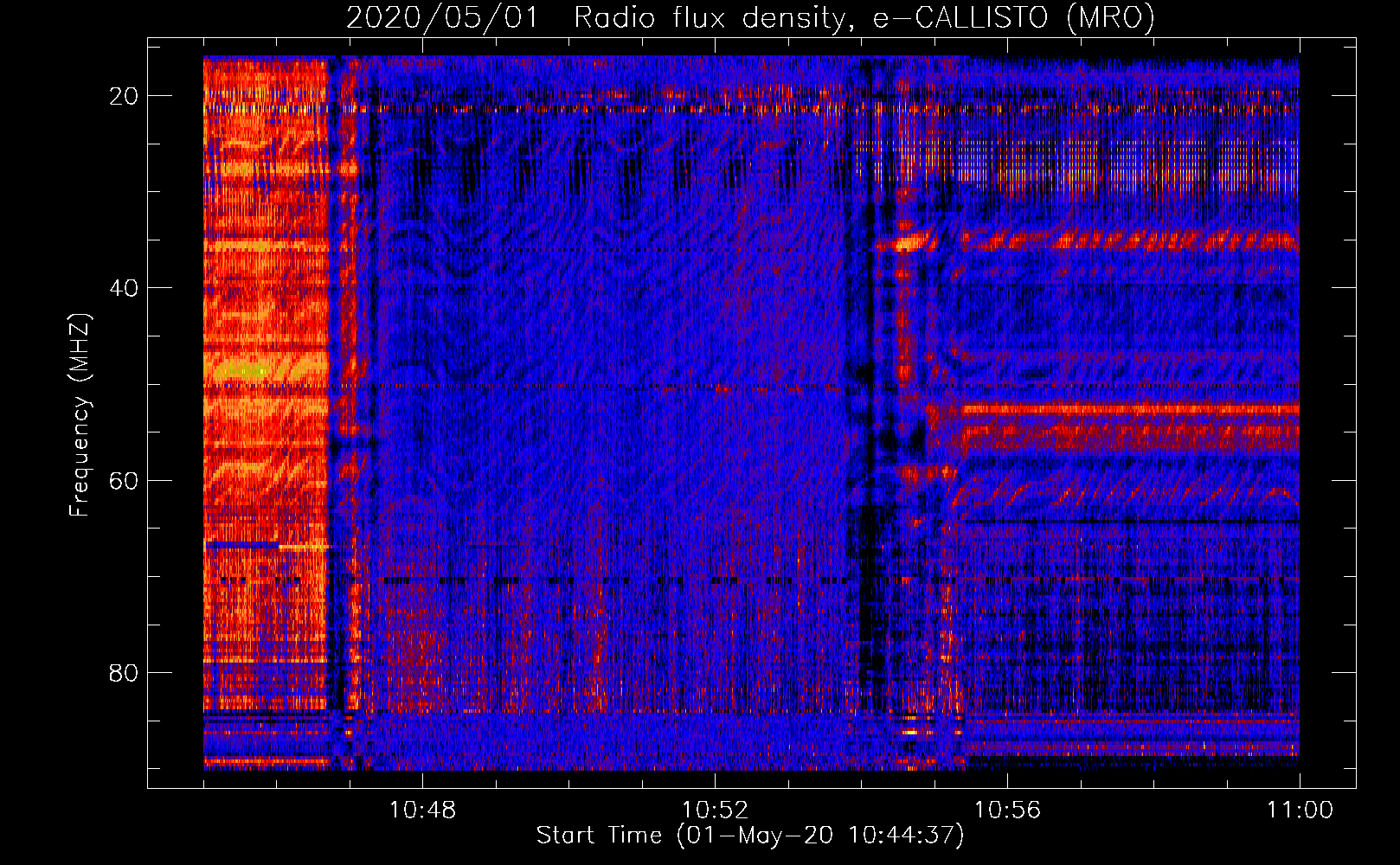1400x865 pixels.
Task: Click the 20 MHz frequency tick label
Action: [124, 96]
